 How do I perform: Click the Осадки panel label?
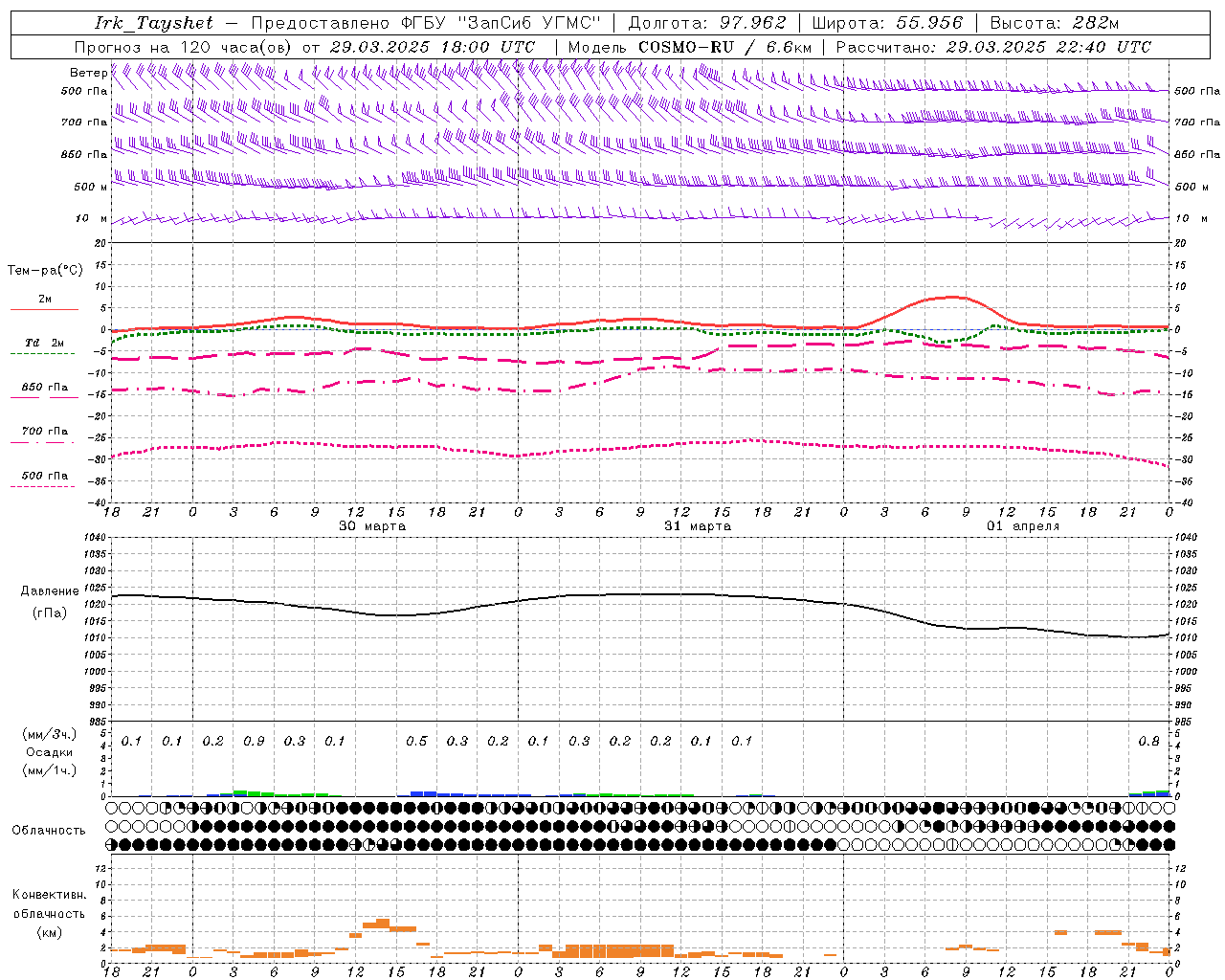click(x=50, y=752)
